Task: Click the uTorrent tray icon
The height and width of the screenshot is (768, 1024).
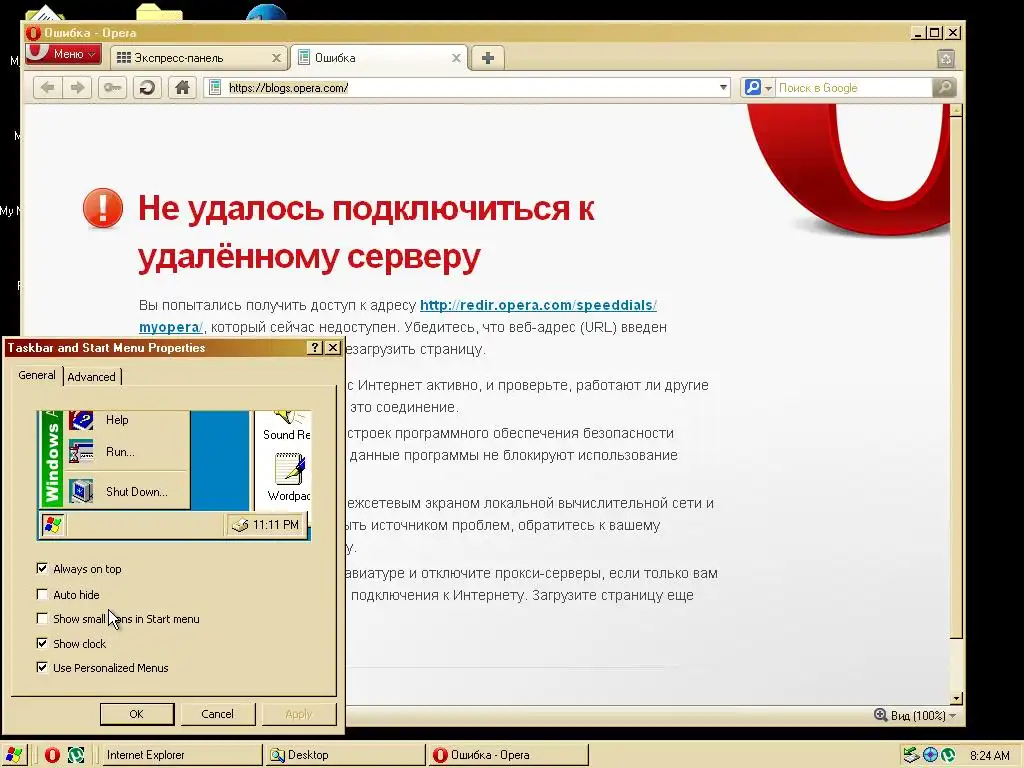Action: (948, 755)
